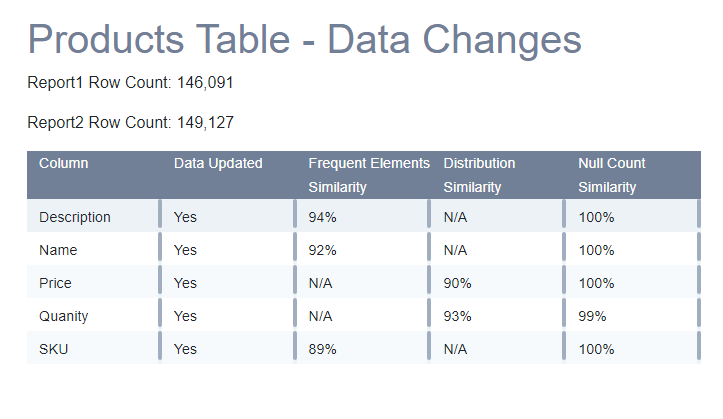This screenshot has width=723, height=419.
Task: Select the Name row label
Action: pos(58,250)
